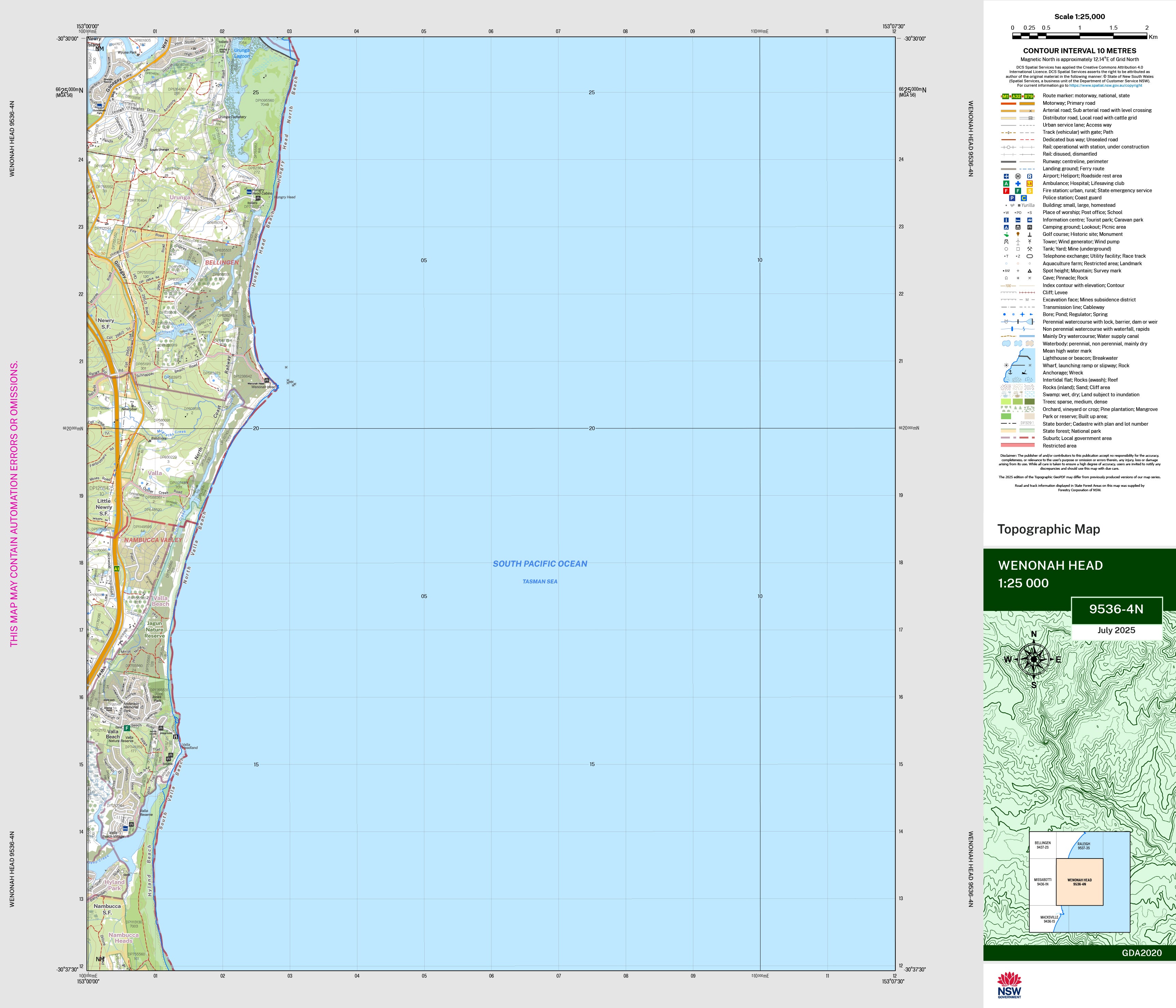Click the Heliport H symbol in legend
Screen dimensions: 1176x1008
click(1018, 176)
